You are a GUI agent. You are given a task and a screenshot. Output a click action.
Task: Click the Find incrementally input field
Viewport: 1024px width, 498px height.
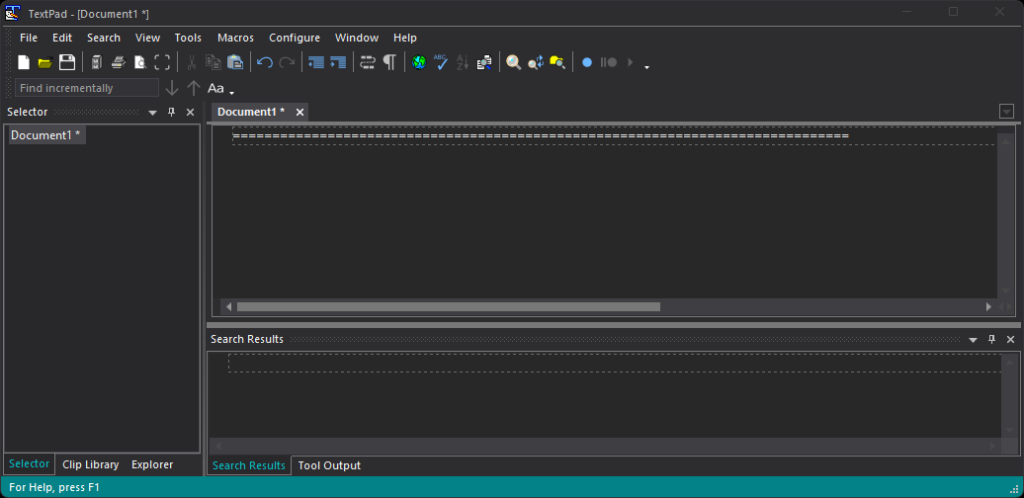[86, 88]
